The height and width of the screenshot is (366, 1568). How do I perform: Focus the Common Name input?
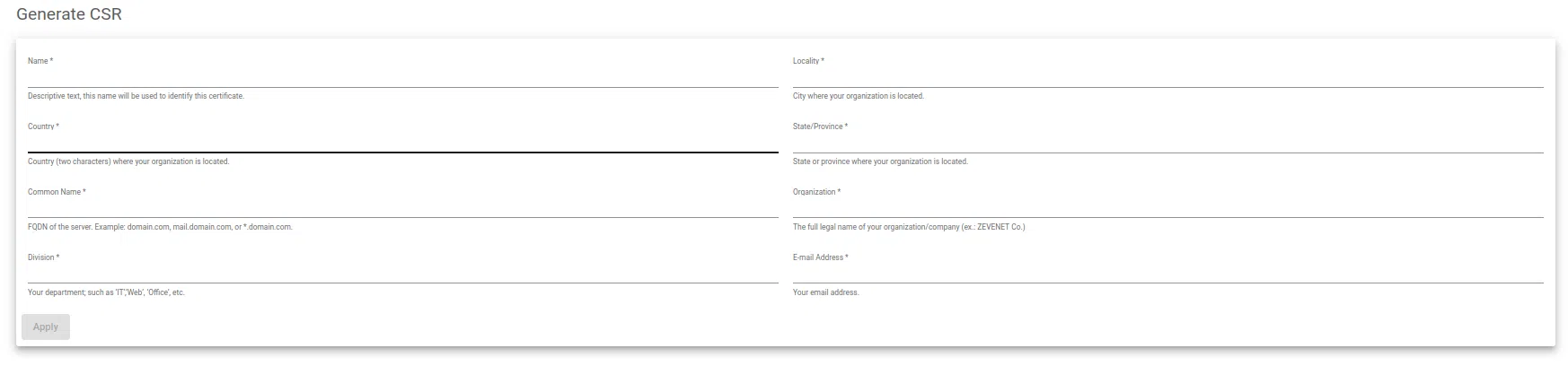click(402, 209)
